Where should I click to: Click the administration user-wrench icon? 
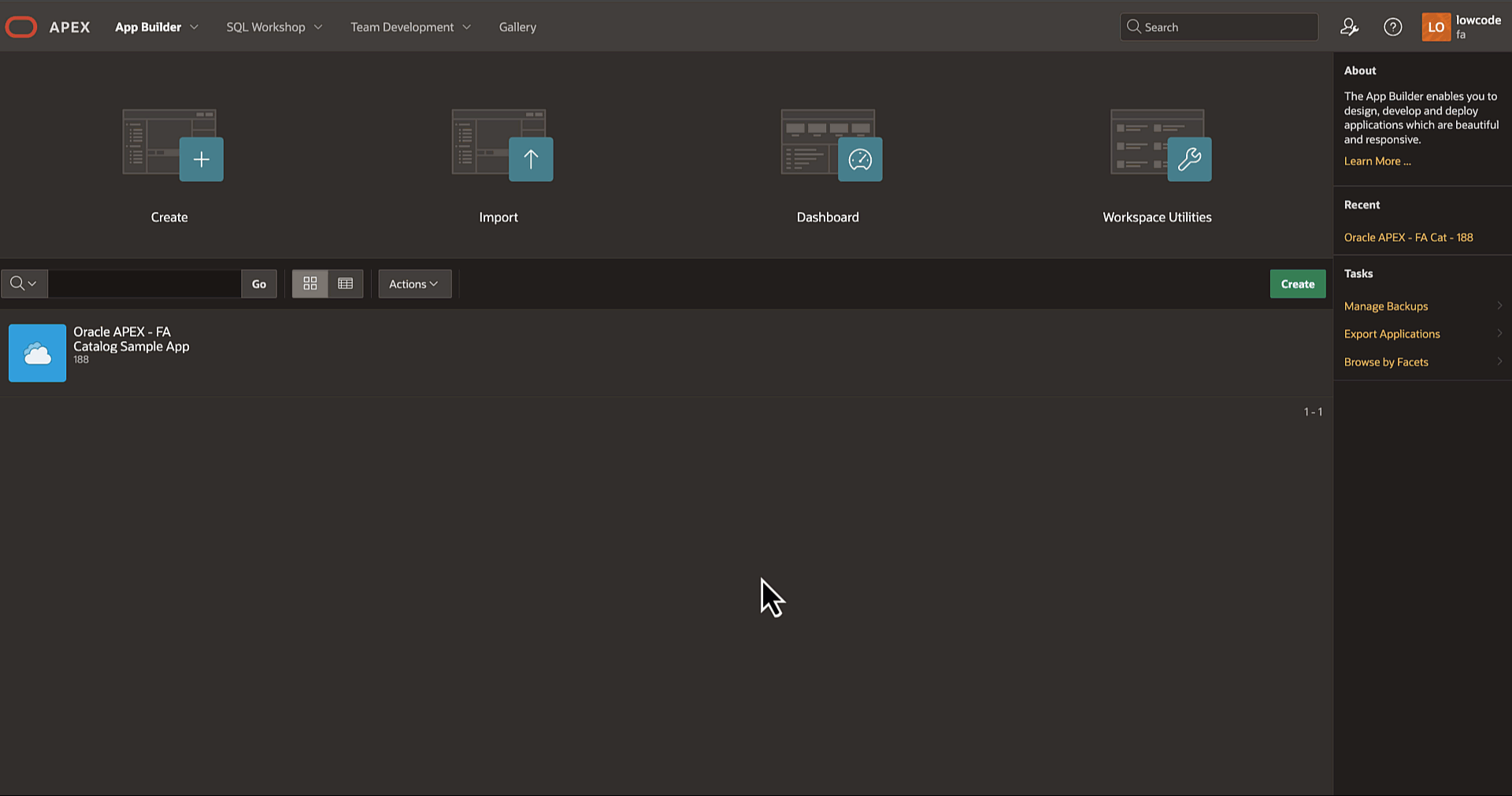1349,27
